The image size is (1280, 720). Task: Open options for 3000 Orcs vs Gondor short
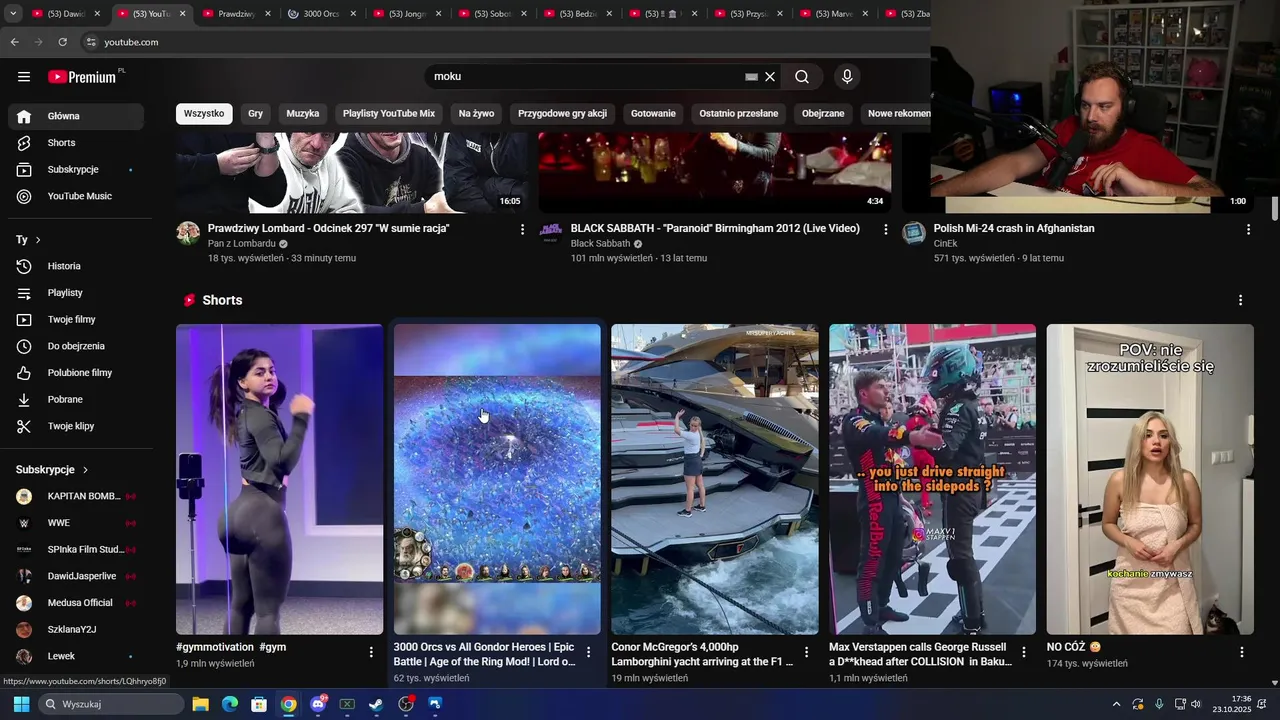pos(588,652)
